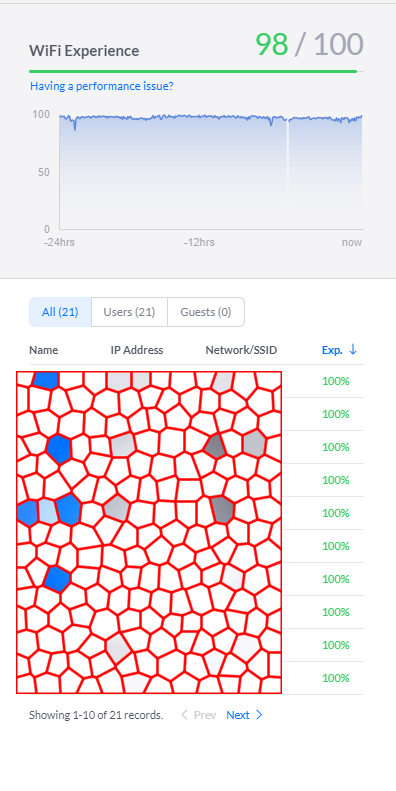Click the Exp. column header text
The height and width of the screenshot is (791, 396).
tap(332, 350)
